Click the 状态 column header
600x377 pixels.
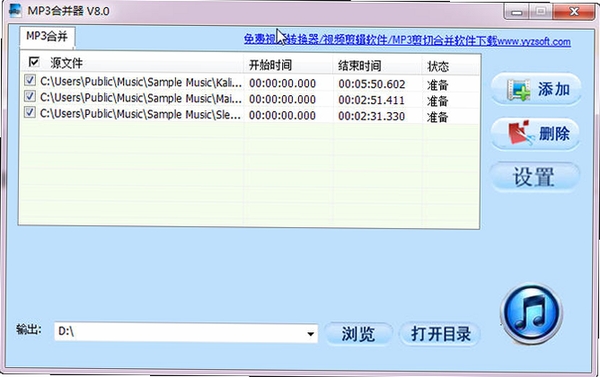coord(438,67)
